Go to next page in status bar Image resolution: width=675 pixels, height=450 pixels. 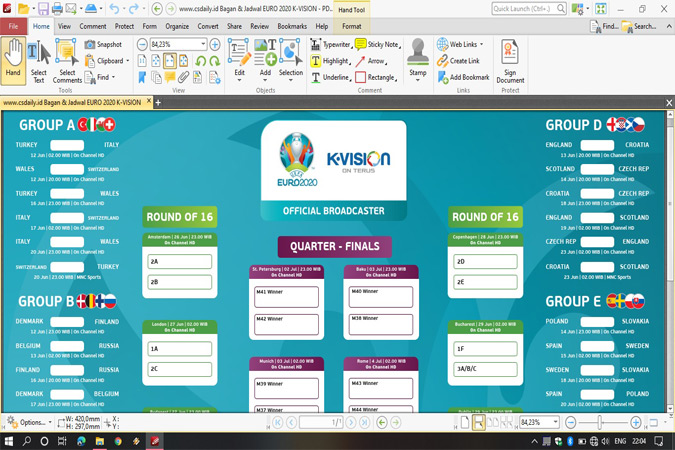(x=351, y=423)
